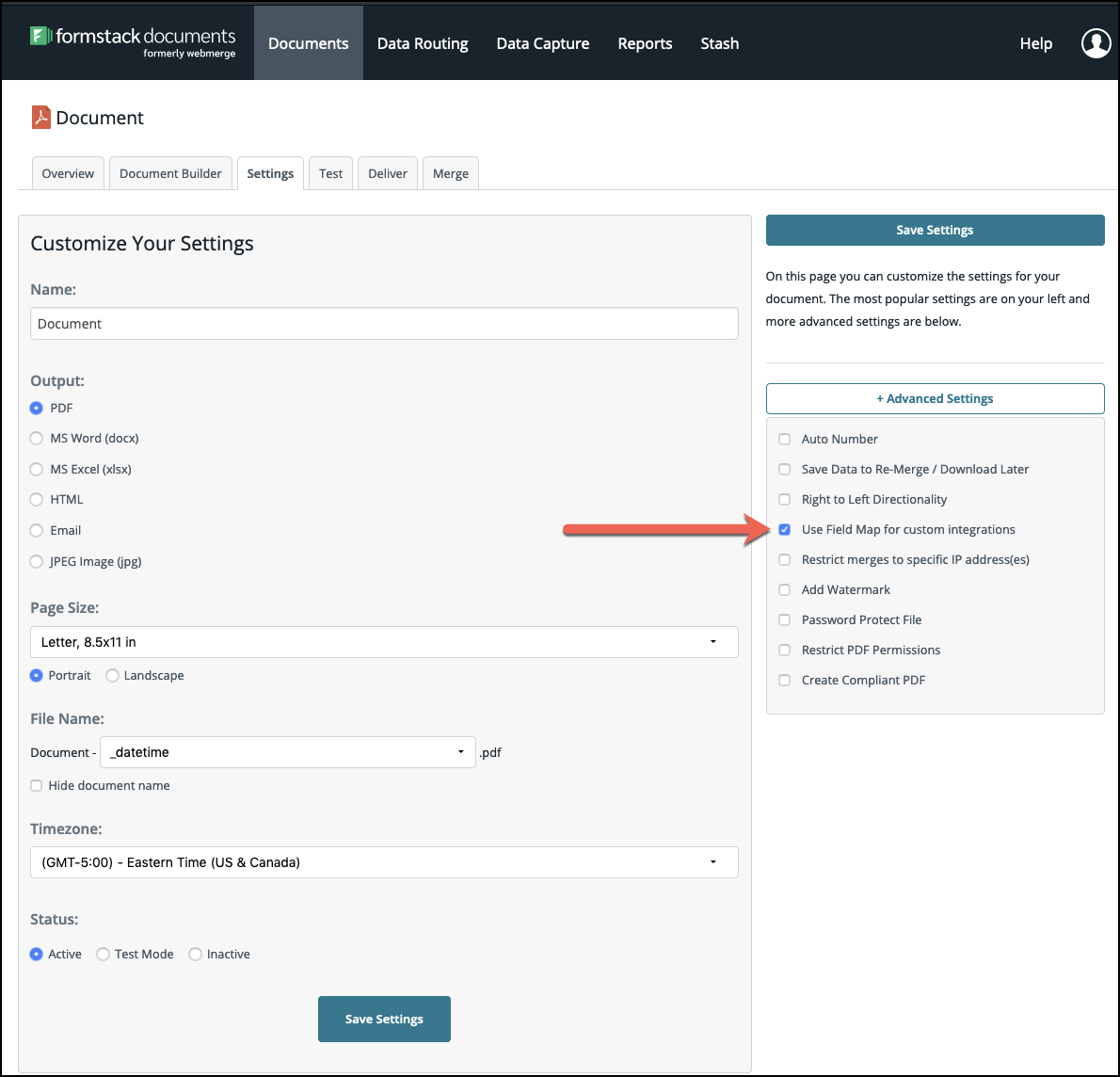Set status to Test Mode
Screen dimensions: 1120x1077
(x=104, y=955)
